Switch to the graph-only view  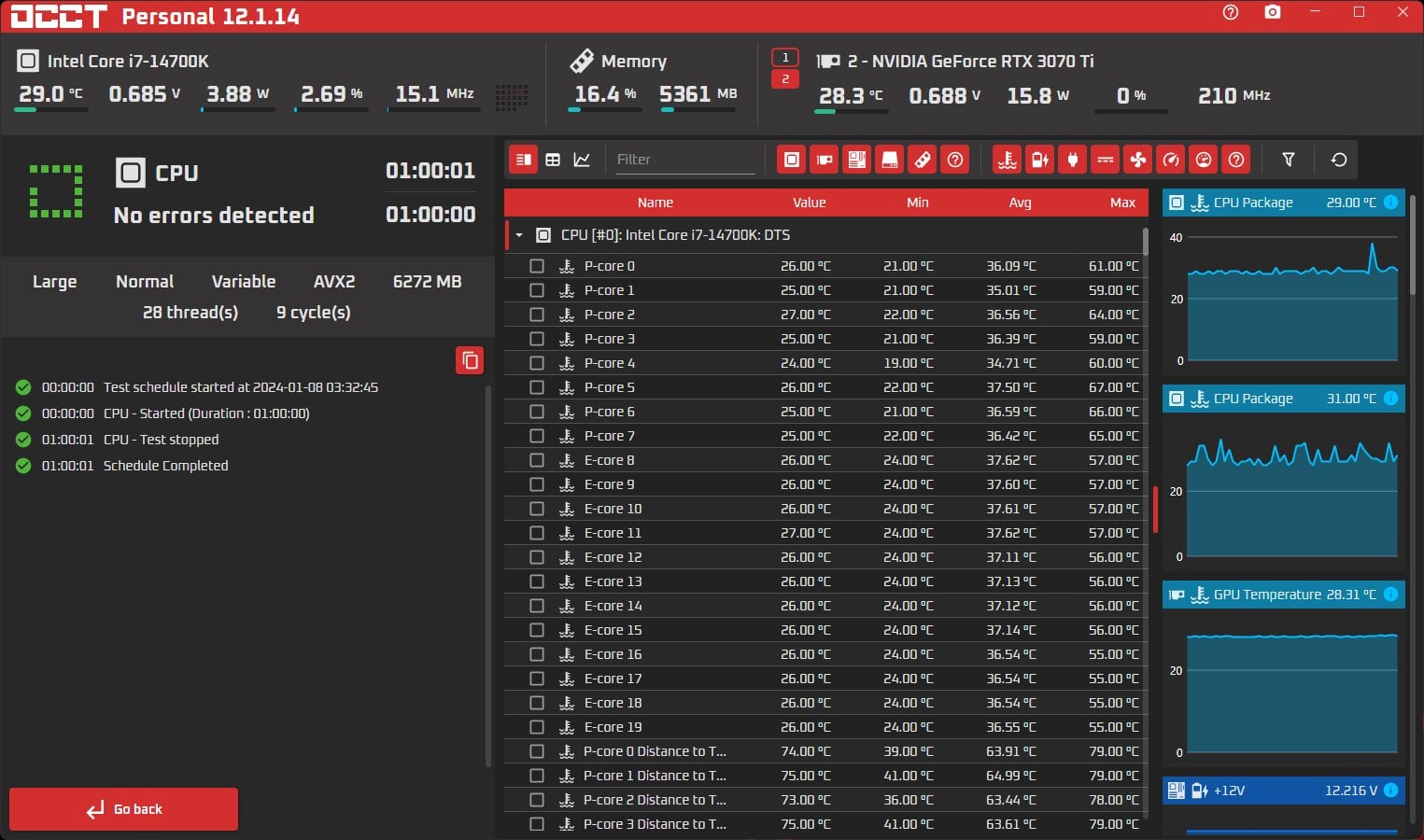point(582,160)
